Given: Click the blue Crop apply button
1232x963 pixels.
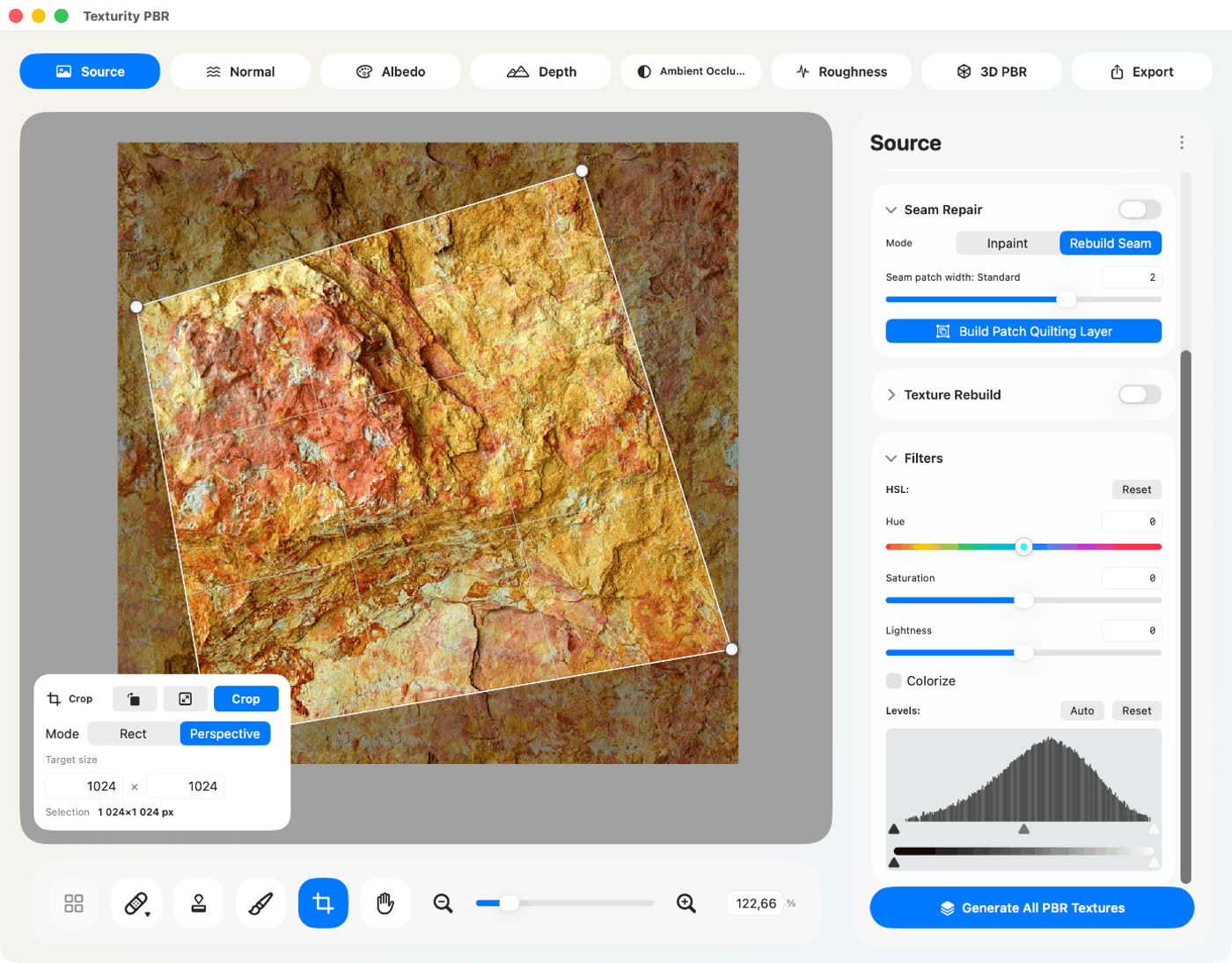Looking at the screenshot, I should click(246, 699).
